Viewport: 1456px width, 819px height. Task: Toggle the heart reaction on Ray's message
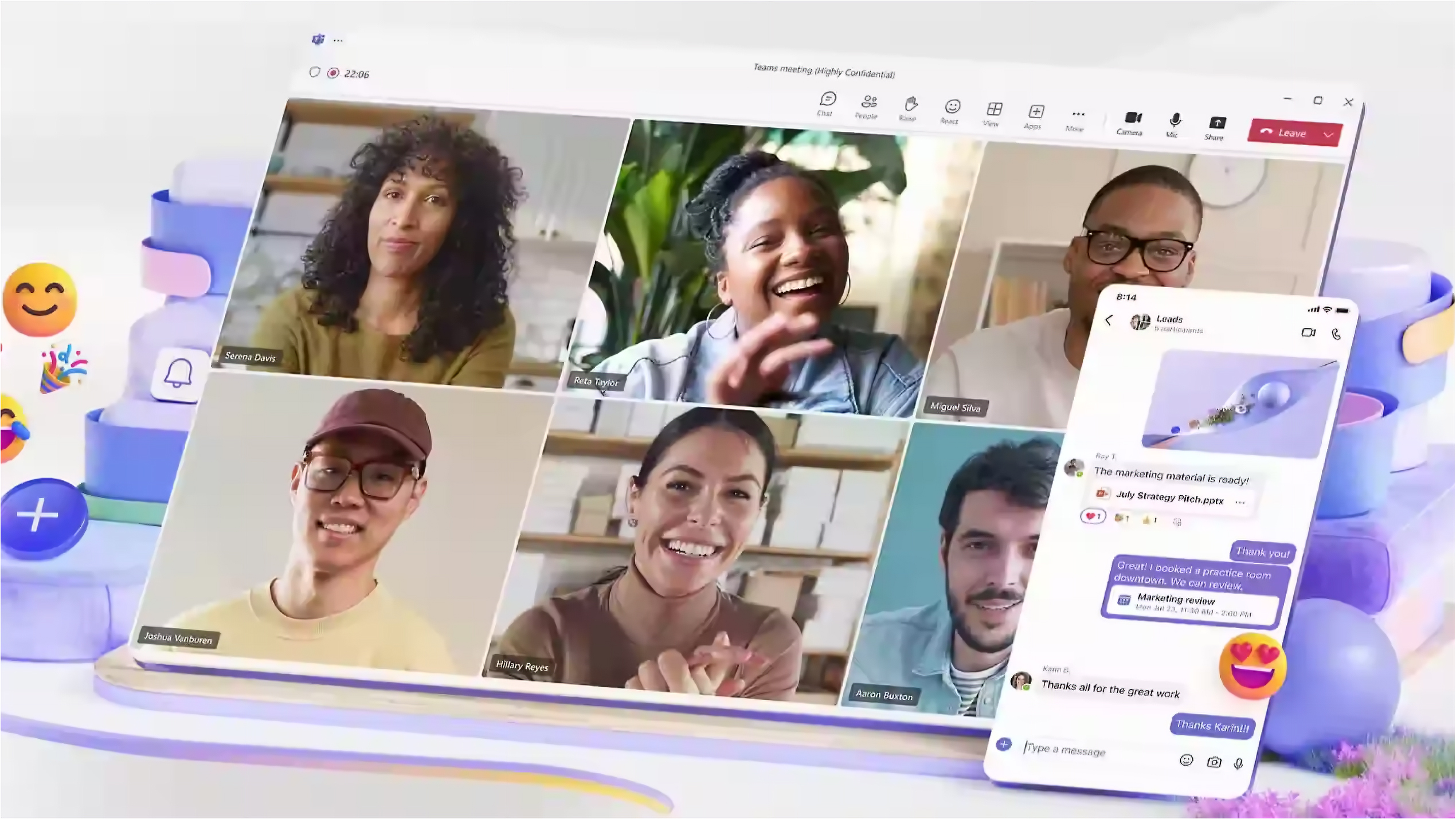(1093, 516)
